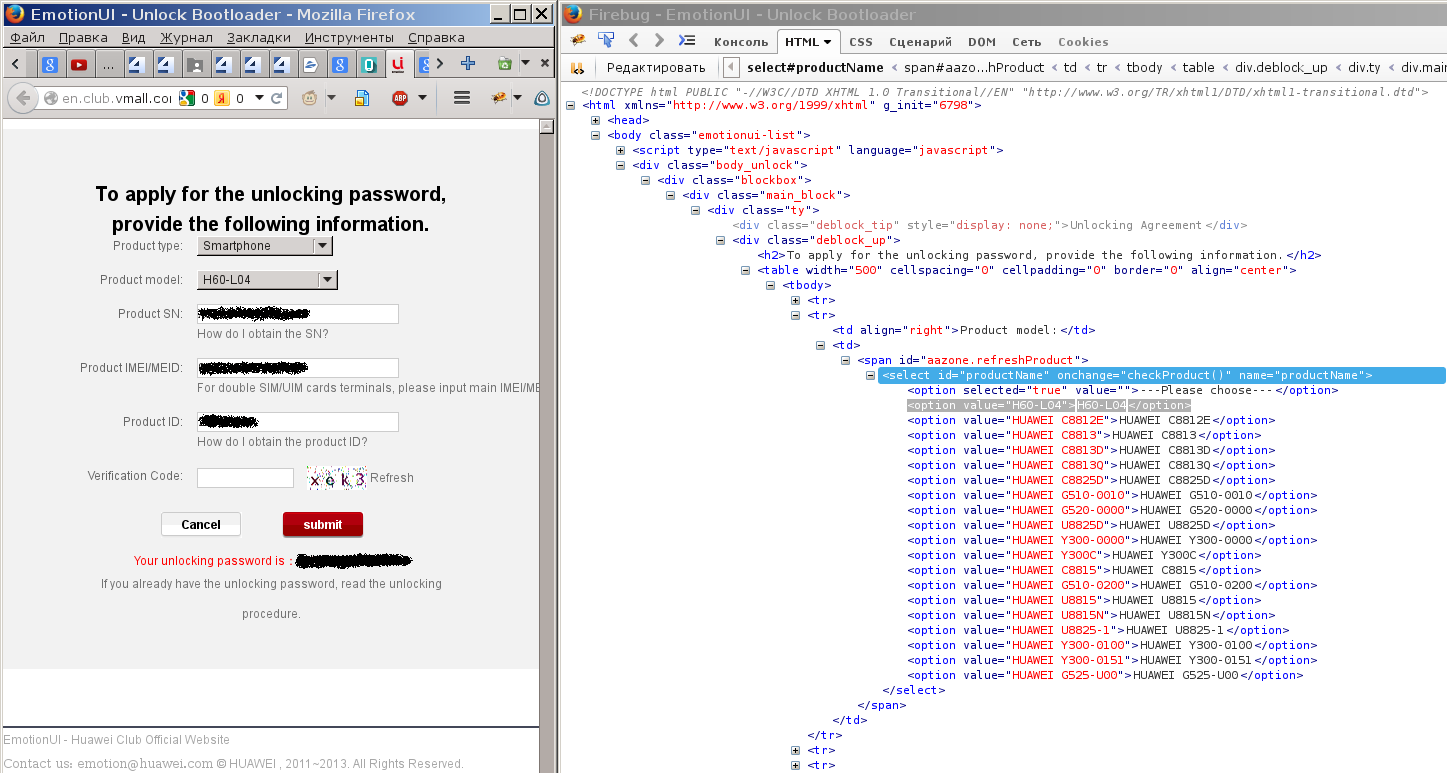Switch to Firebug Консоль tab
Viewport: 1447px width, 773px height.
(x=739, y=42)
